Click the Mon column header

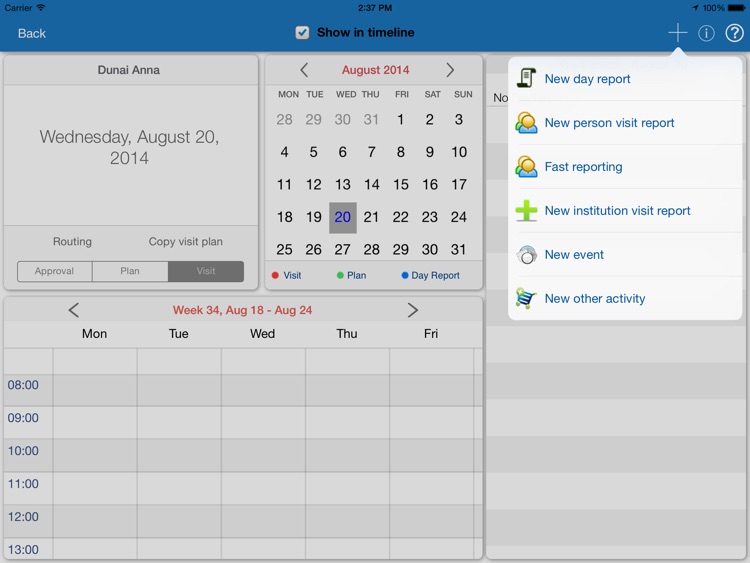point(94,333)
